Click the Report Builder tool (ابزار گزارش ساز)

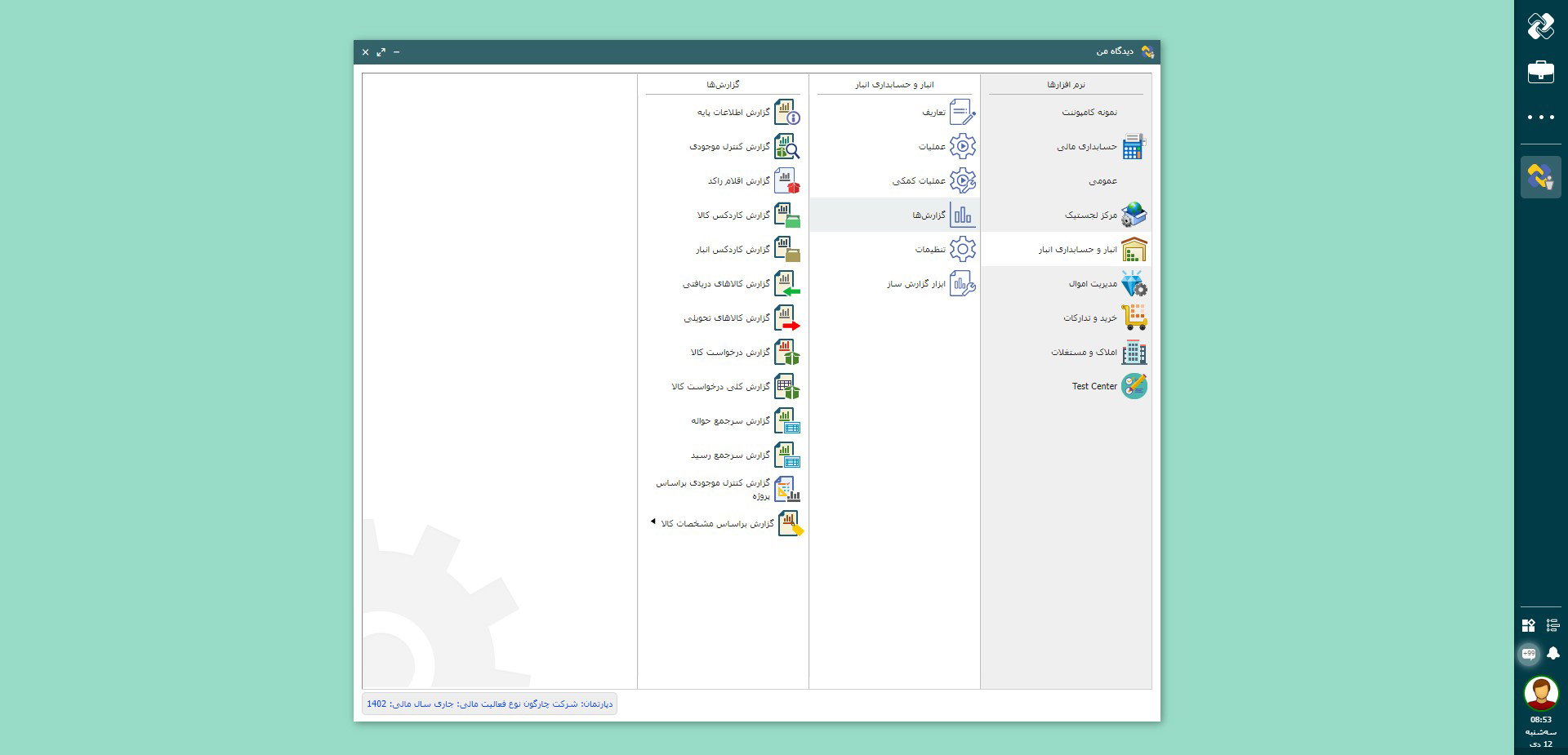(916, 284)
